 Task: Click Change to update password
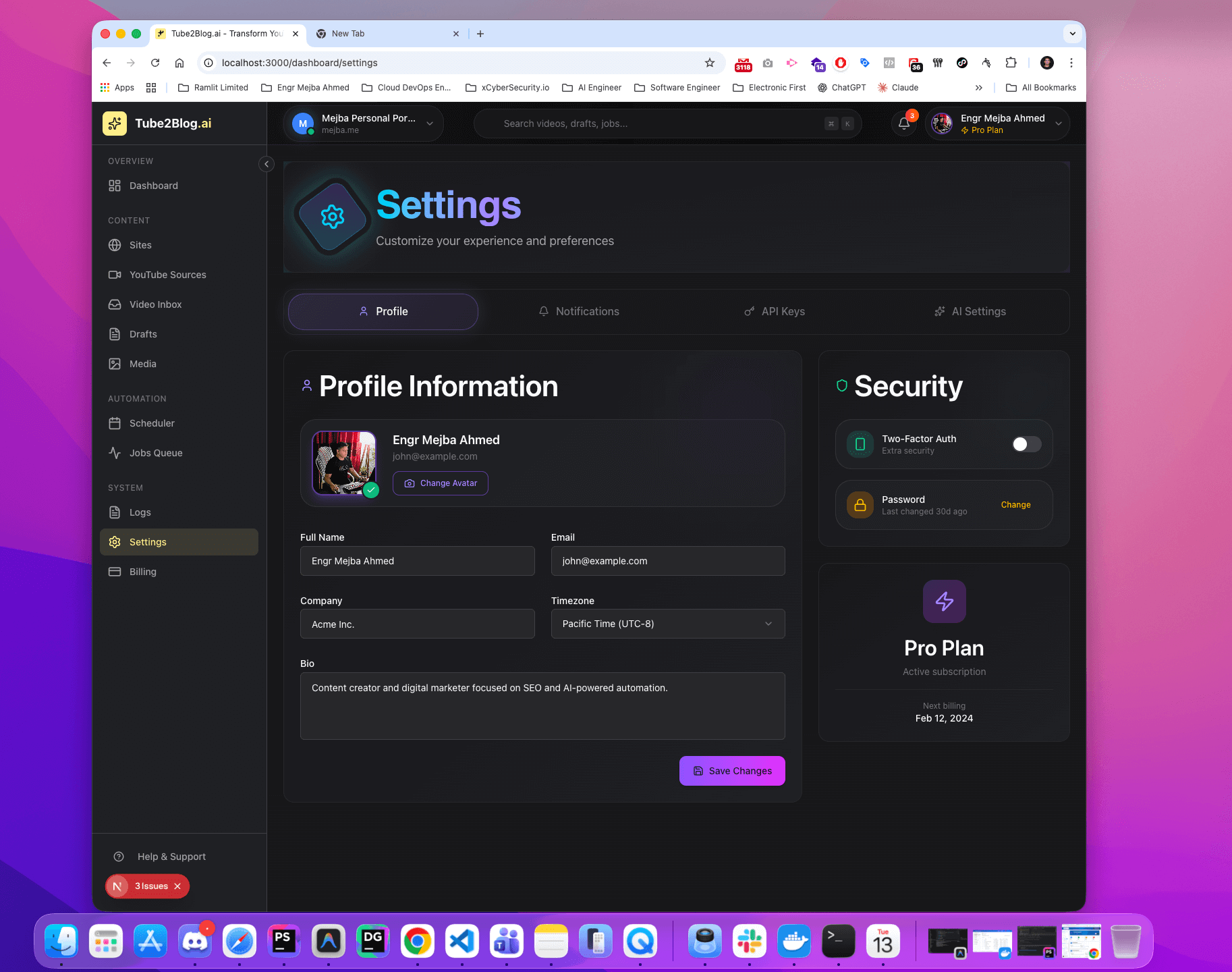tap(1015, 504)
